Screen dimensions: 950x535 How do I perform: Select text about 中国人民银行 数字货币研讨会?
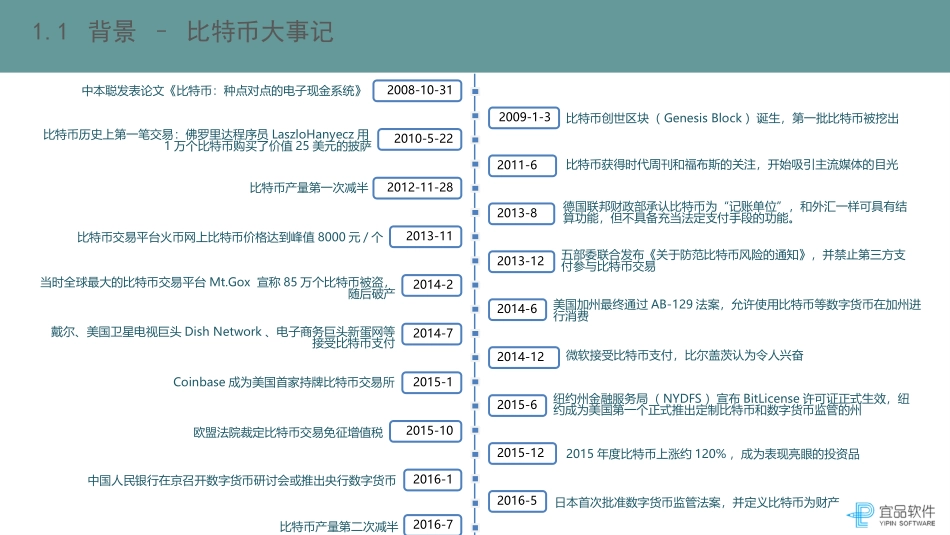(x=241, y=480)
